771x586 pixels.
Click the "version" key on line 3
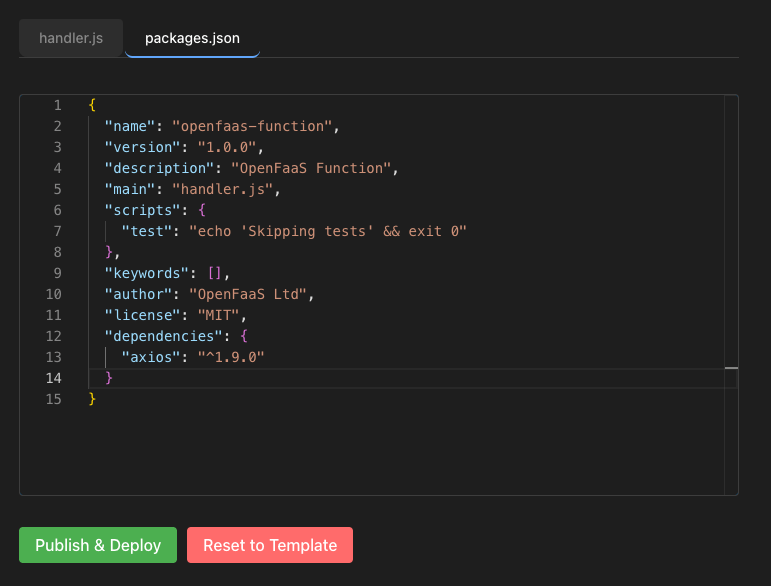tap(143, 147)
